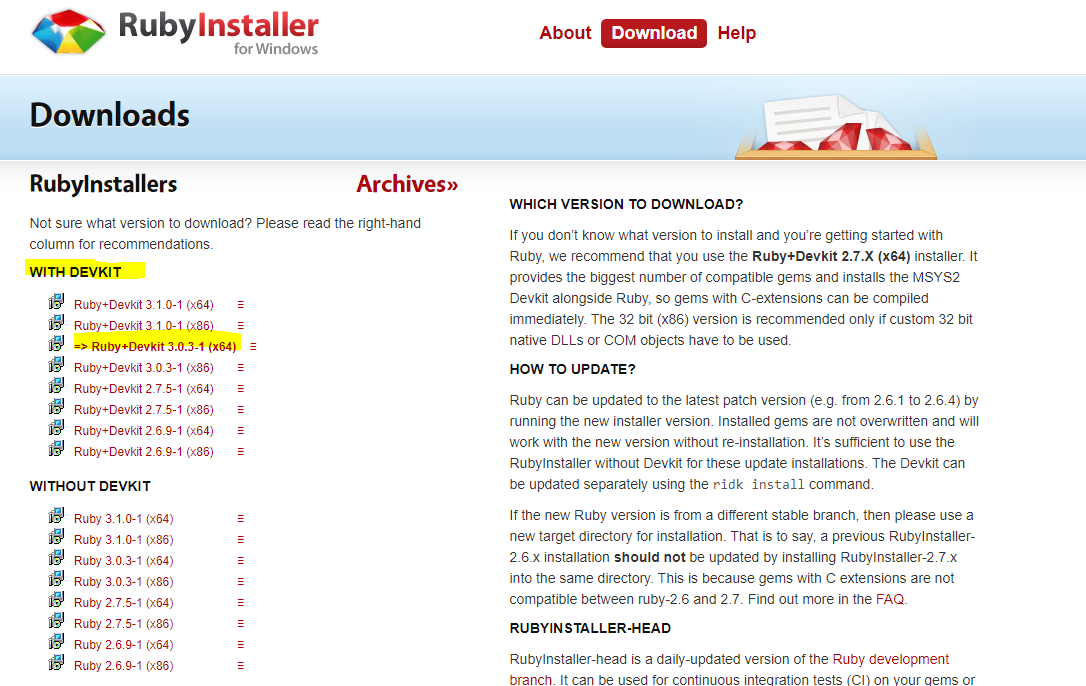Click installer icon beside Ruby+Devkit 3.0.3-1 (x64)
1086x686 pixels.
click(x=56, y=344)
